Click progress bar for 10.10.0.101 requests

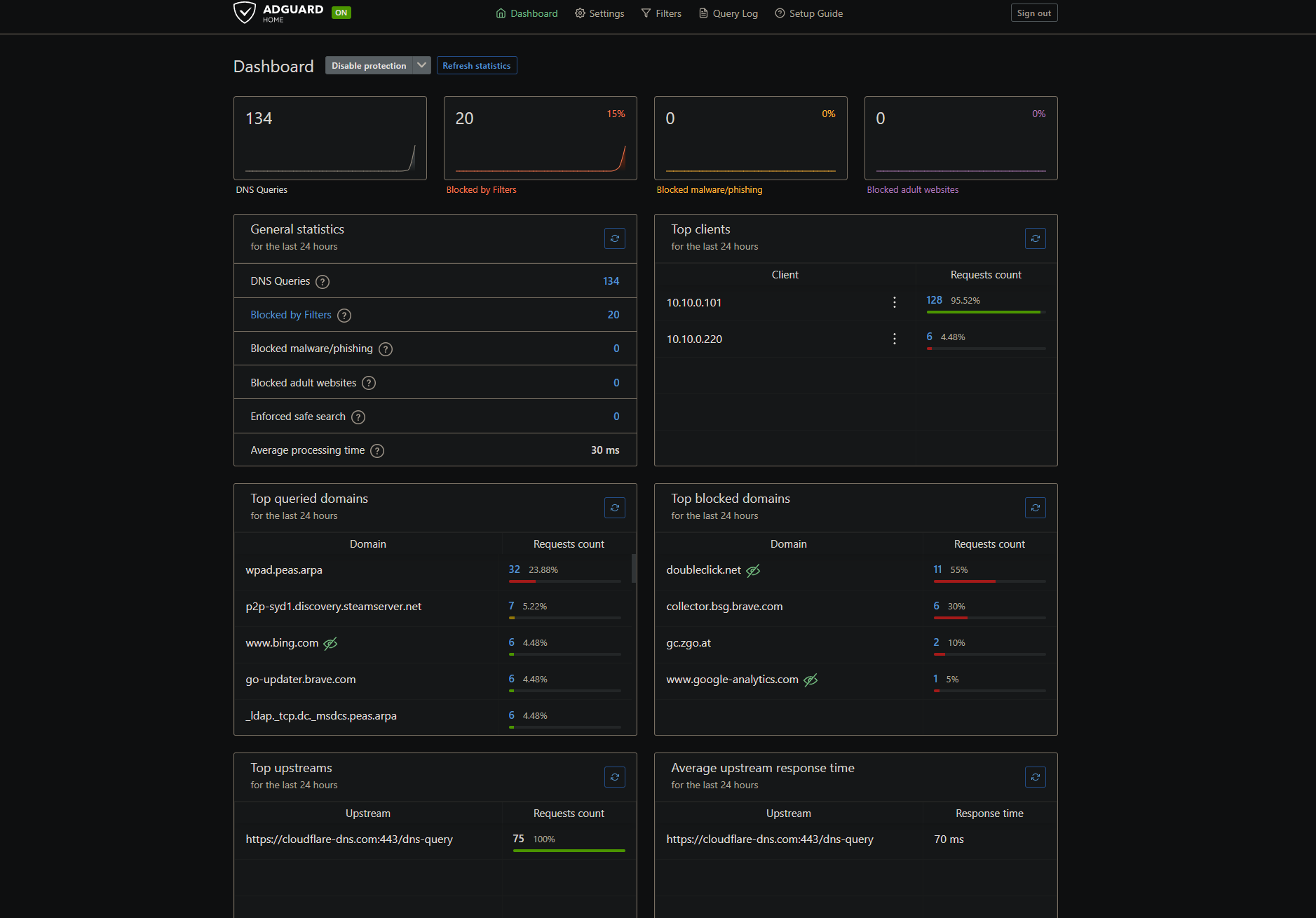pos(986,312)
